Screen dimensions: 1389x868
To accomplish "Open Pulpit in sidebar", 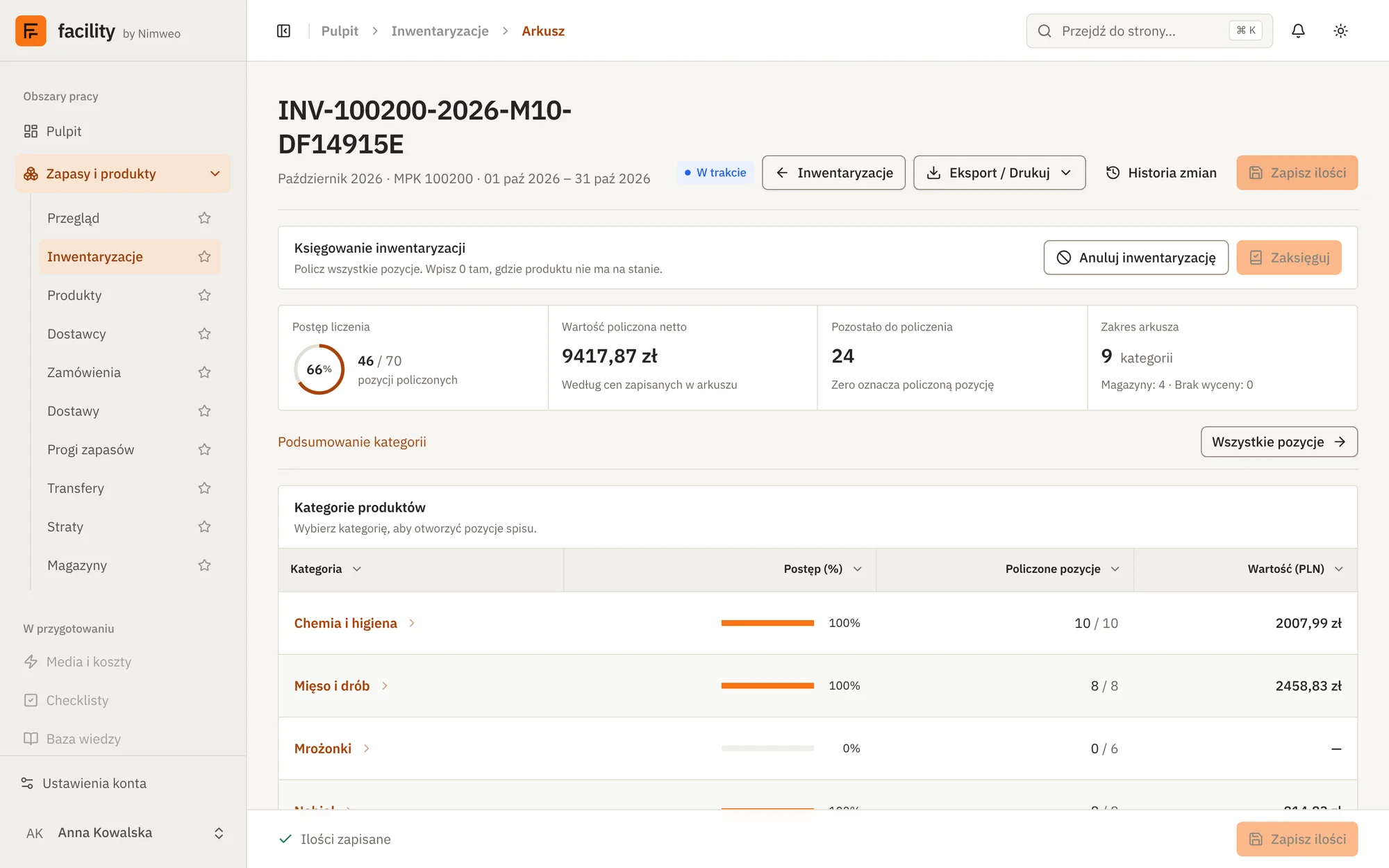I will [x=123, y=131].
